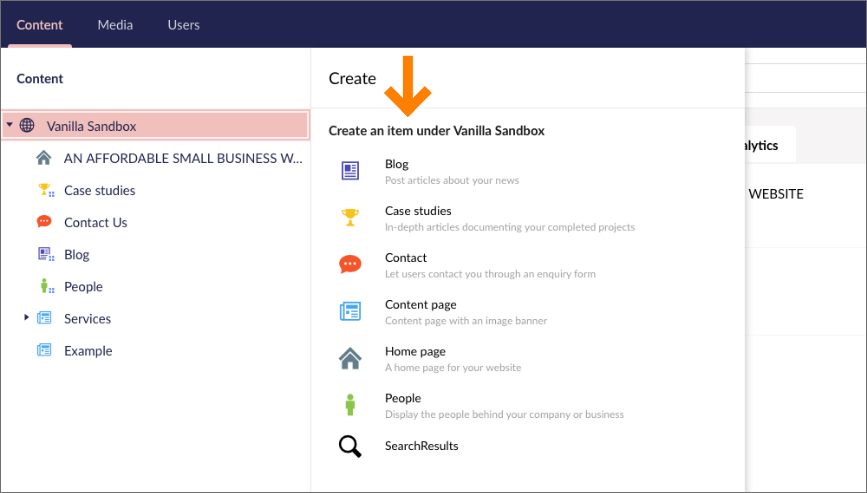Click the green People icon in Create list

350,405
